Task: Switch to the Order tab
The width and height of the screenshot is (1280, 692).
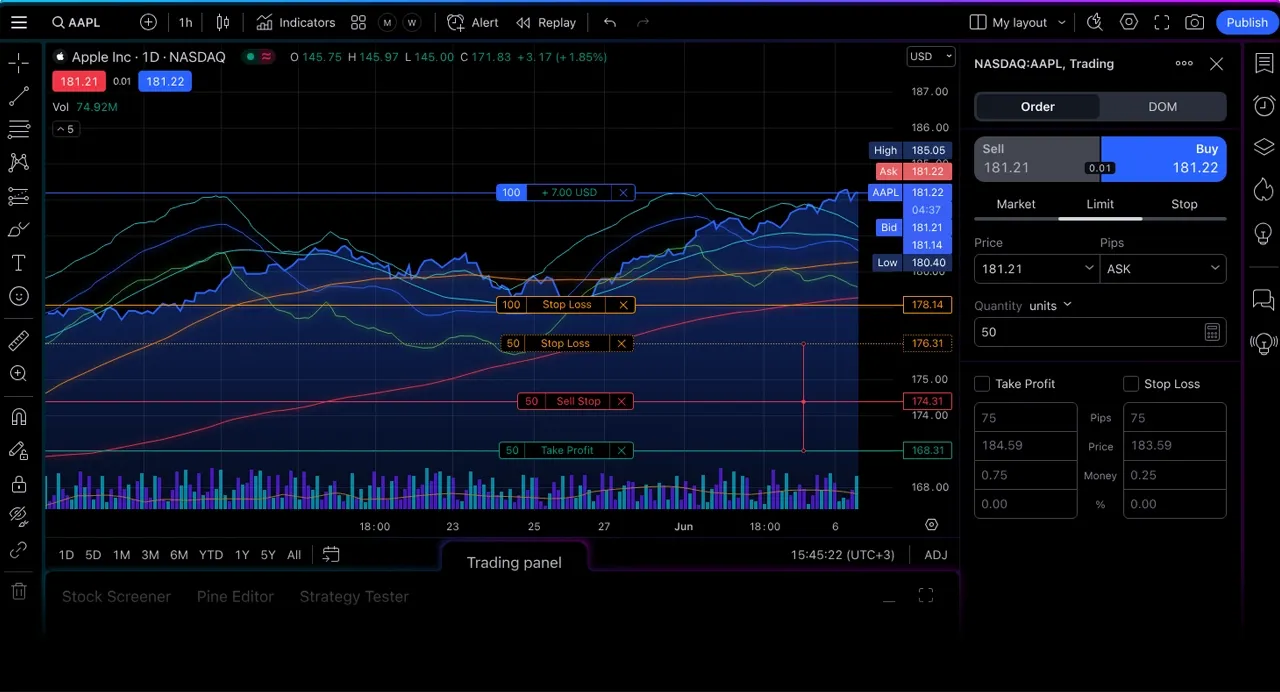Action: (x=1037, y=106)
